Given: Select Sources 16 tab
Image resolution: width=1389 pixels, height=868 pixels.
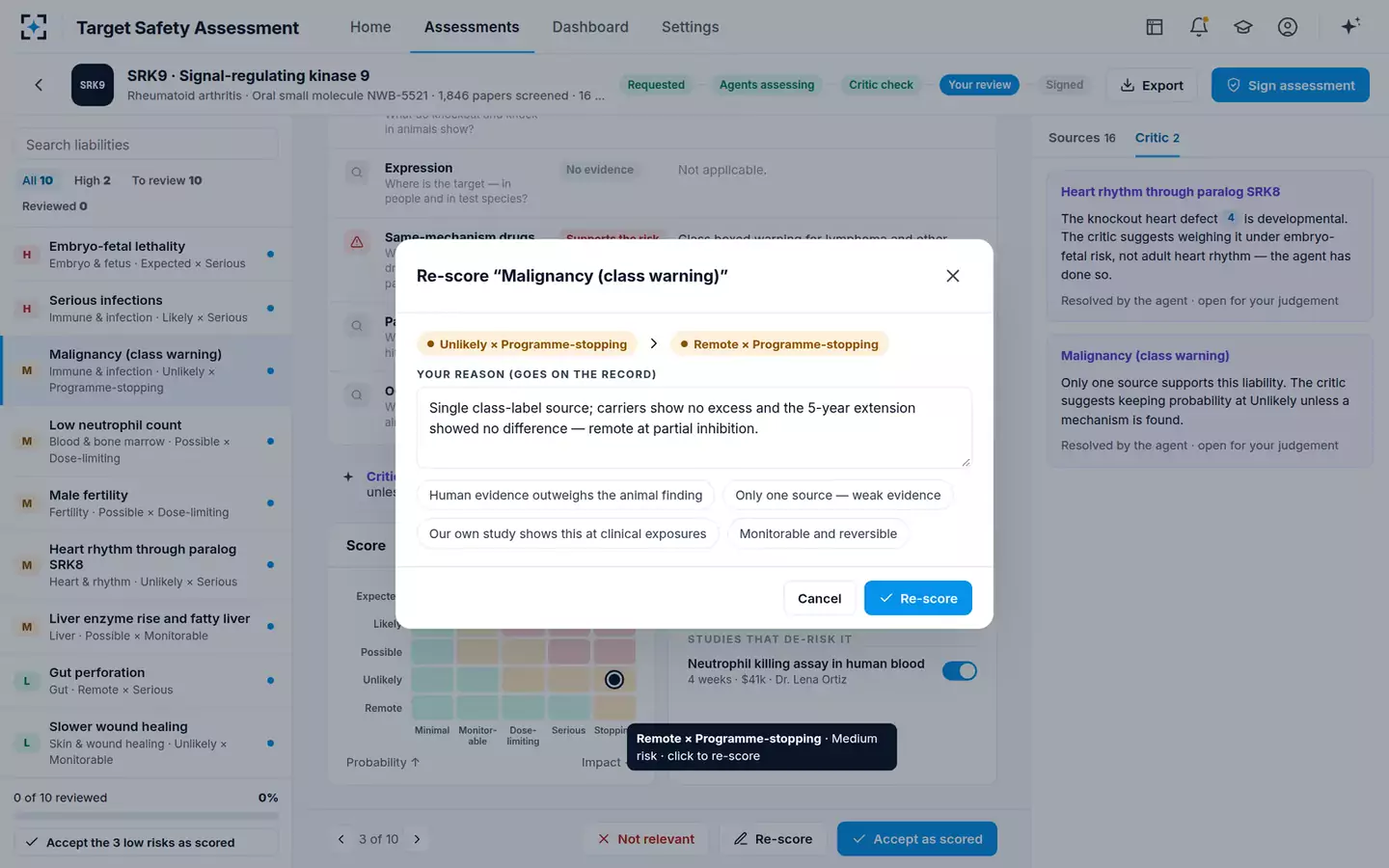Looking at the screenshot, I should (1082, 138).
